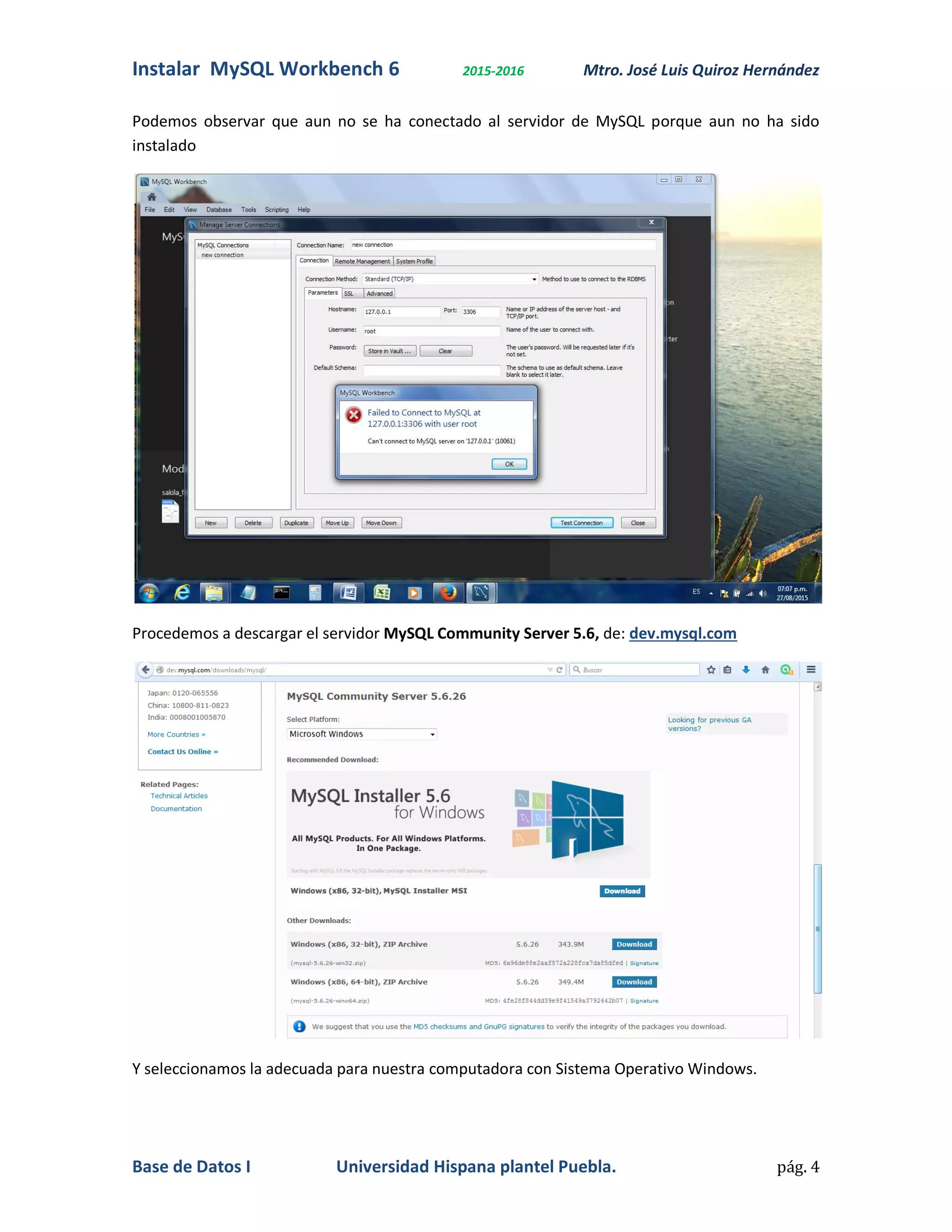Image resolution: width=952 pixels, height=1232 pixels.
Task: Click OK in the connection error dialog
Action: pos(509,464)
